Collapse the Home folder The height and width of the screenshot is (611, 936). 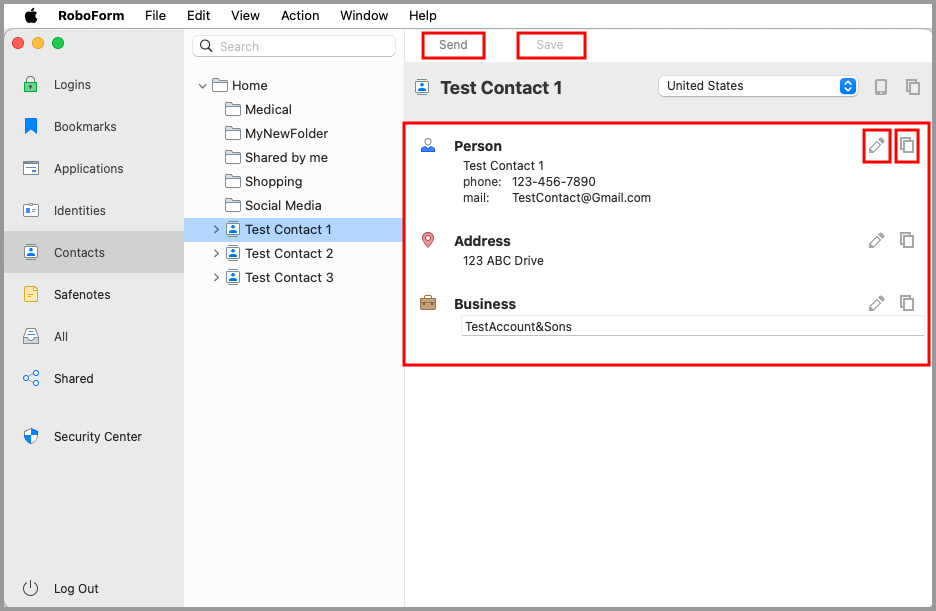[202, 86]
